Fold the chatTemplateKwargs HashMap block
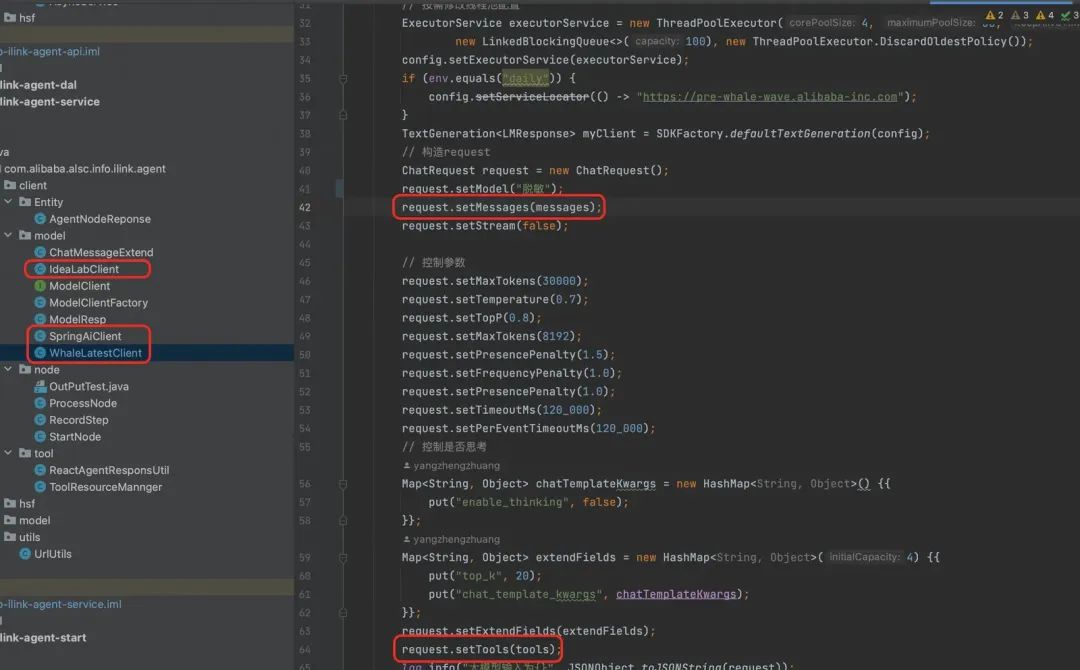This screenshot has width=1080, height=670. (x=342, y=484)
